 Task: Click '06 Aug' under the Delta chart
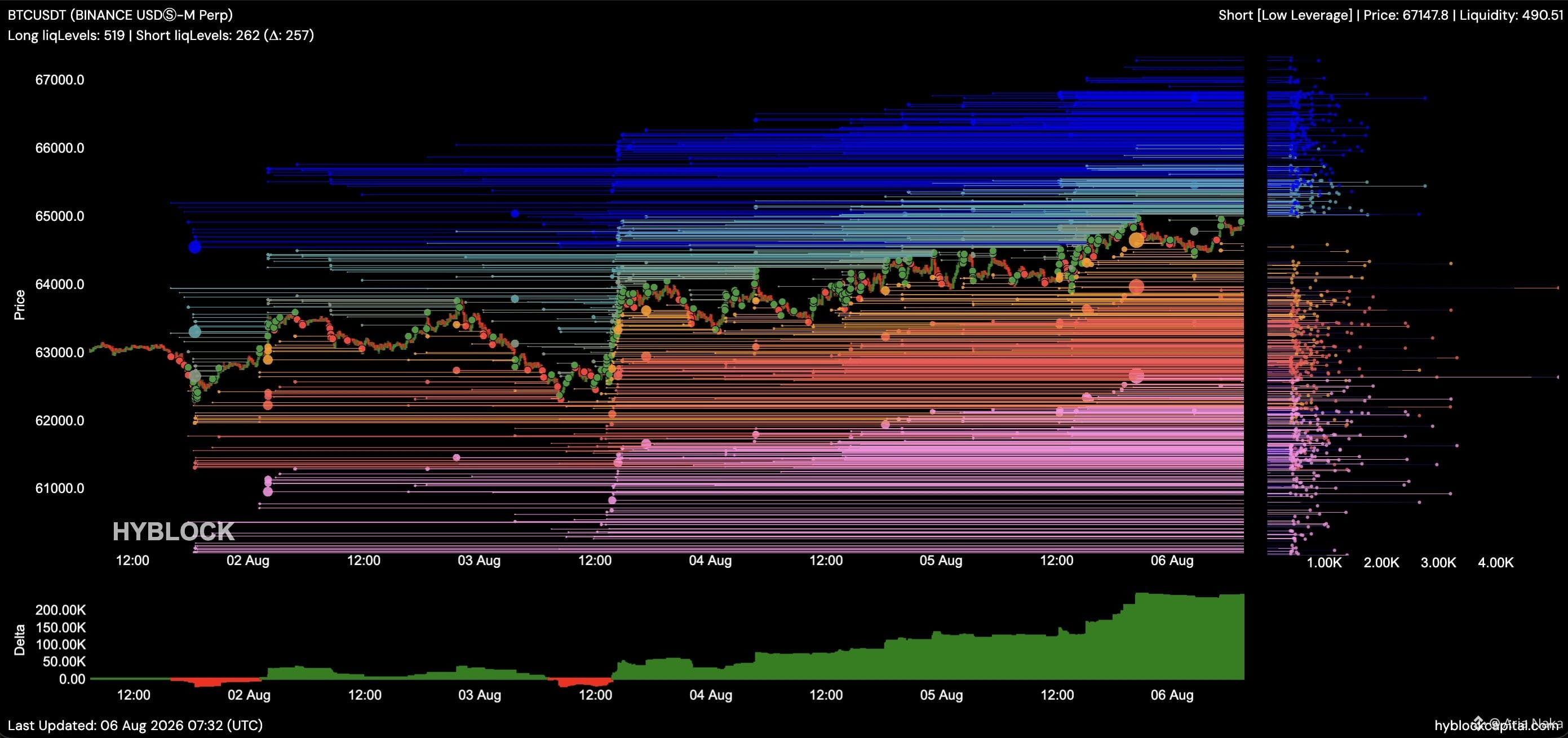point(1172,695)
